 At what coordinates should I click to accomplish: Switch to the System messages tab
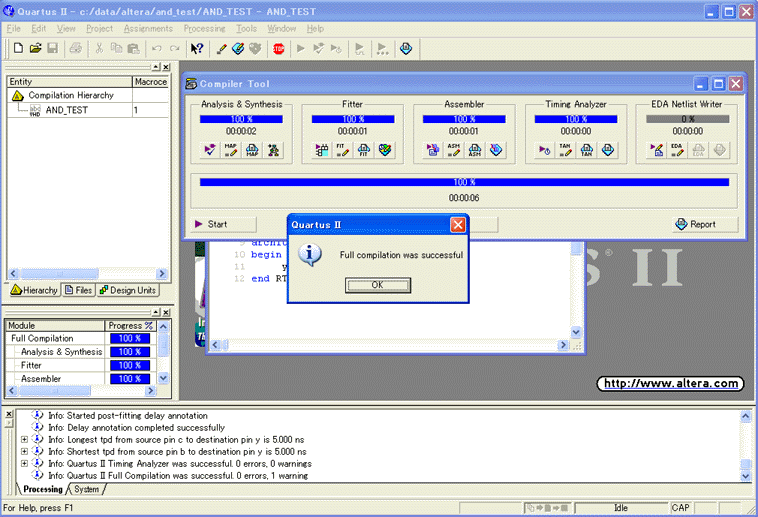point(87,489)
